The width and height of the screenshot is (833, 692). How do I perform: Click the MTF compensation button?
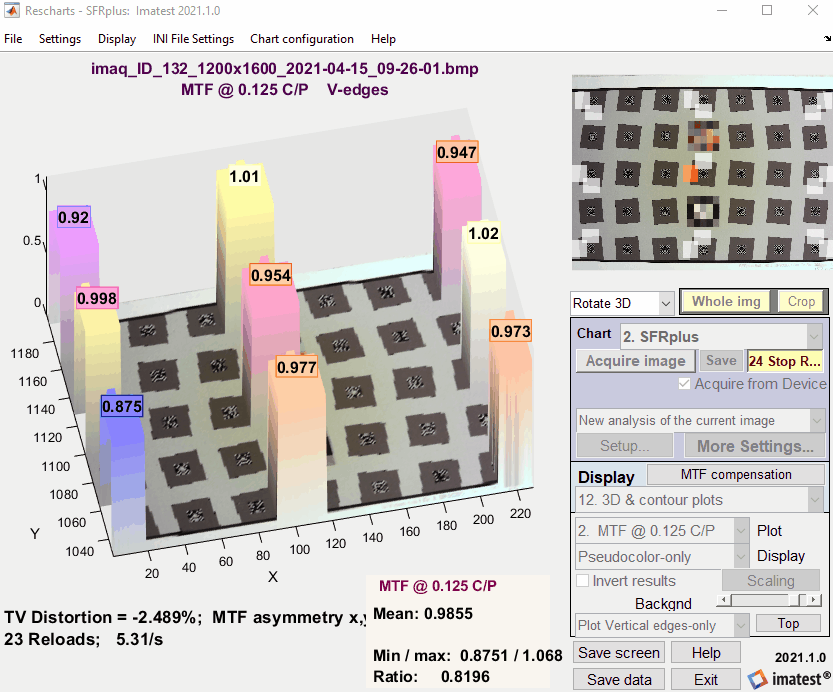coord(736,474)
